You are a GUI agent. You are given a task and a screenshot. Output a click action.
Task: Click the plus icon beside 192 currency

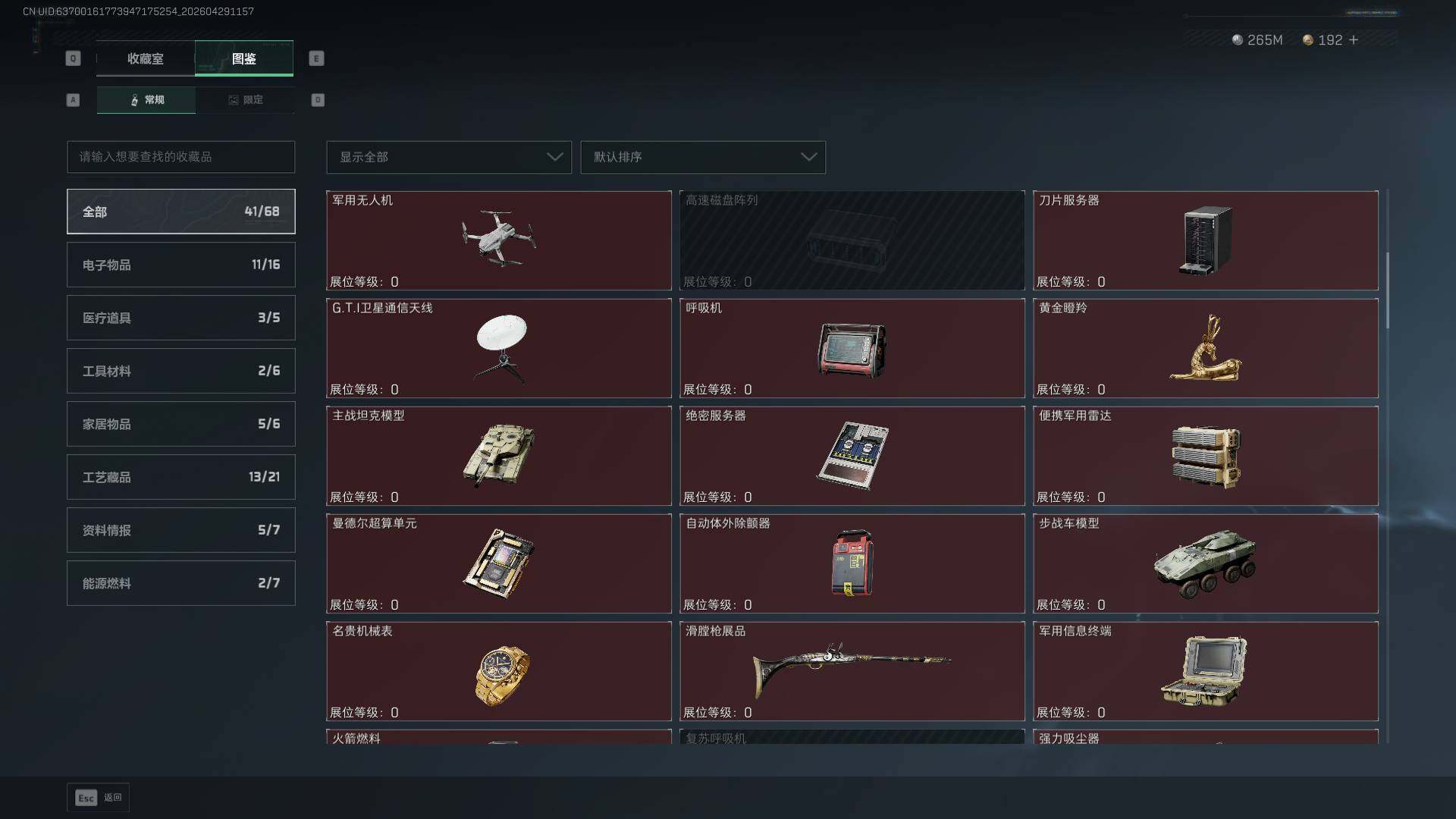[x=1354, y=39]
